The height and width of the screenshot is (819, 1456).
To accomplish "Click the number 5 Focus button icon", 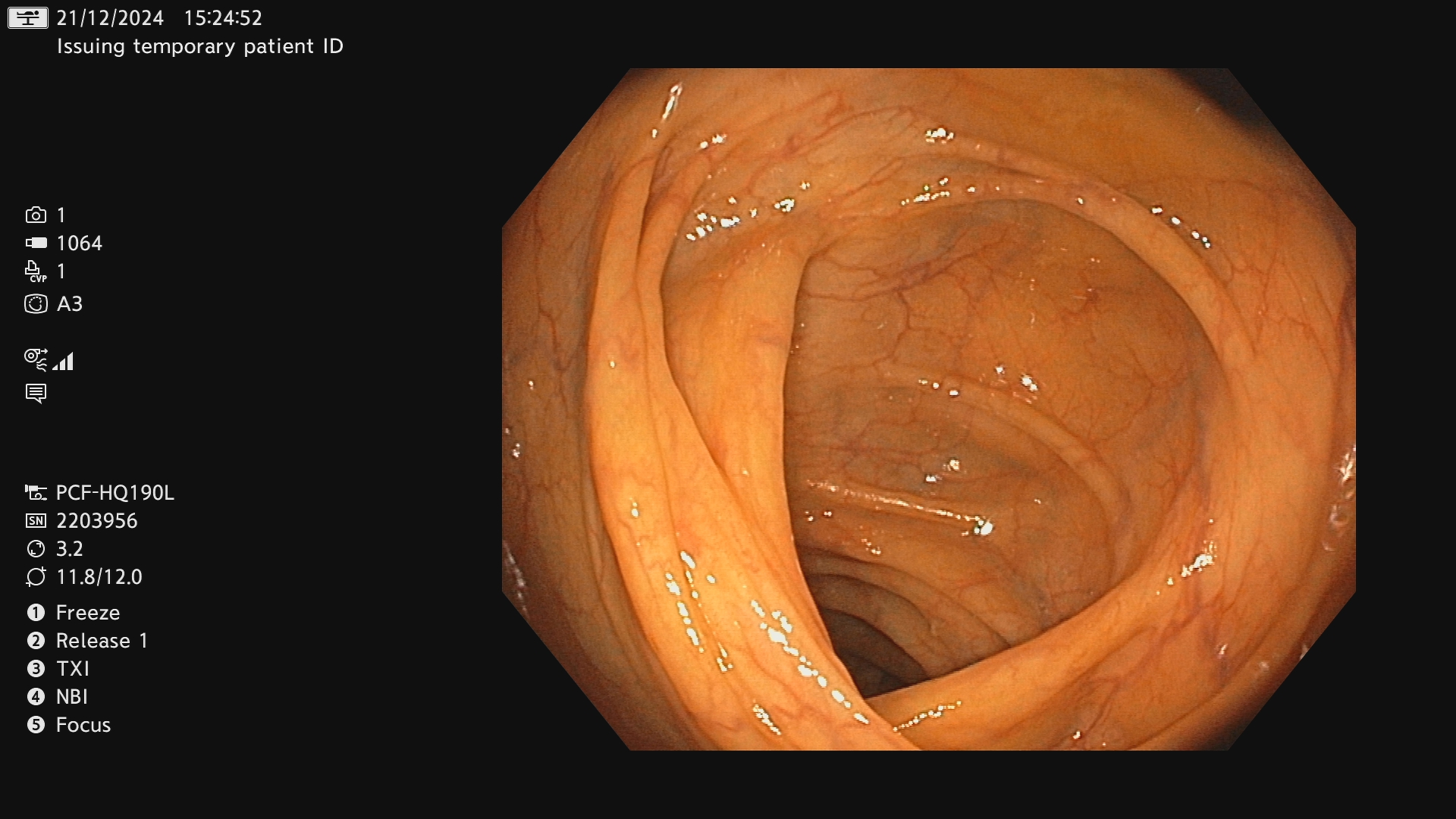I will point(36,725).
